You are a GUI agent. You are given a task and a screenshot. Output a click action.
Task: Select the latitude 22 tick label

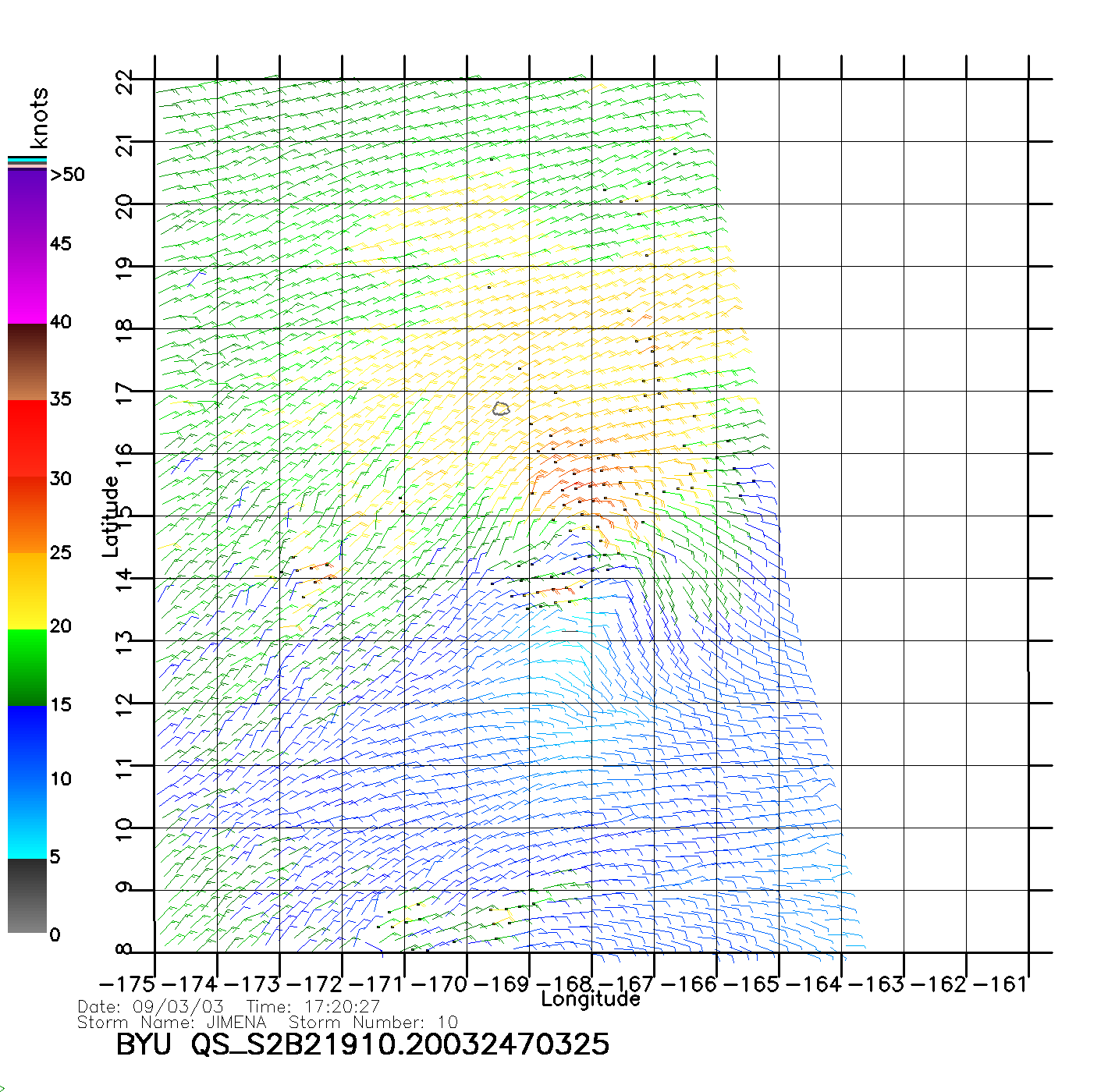pos(125,81)
